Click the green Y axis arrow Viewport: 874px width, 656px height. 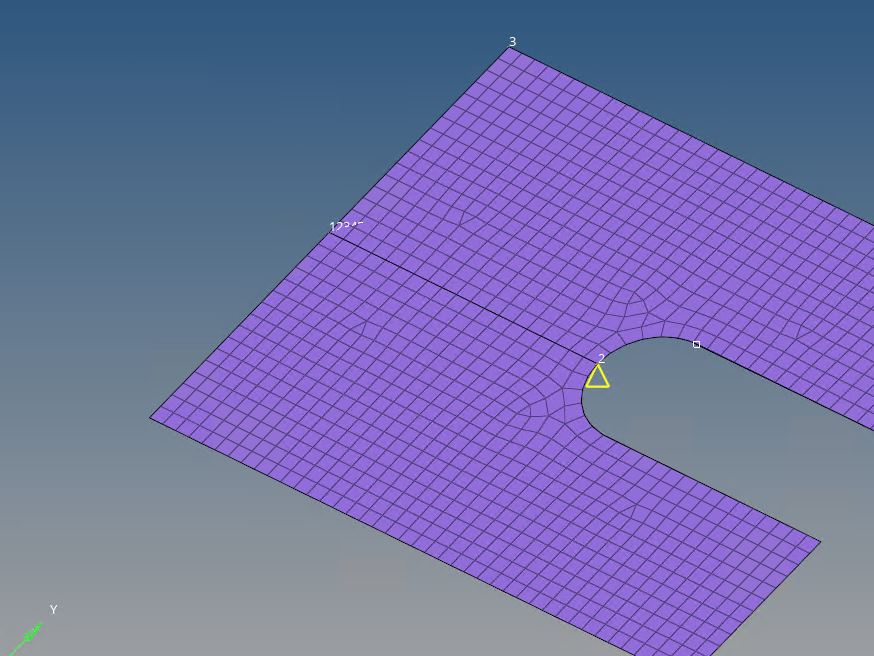click(x=30, y=633)
